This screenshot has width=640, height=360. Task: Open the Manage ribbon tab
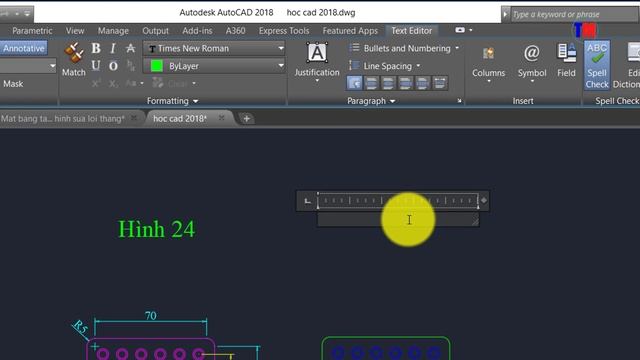point(113,31)
